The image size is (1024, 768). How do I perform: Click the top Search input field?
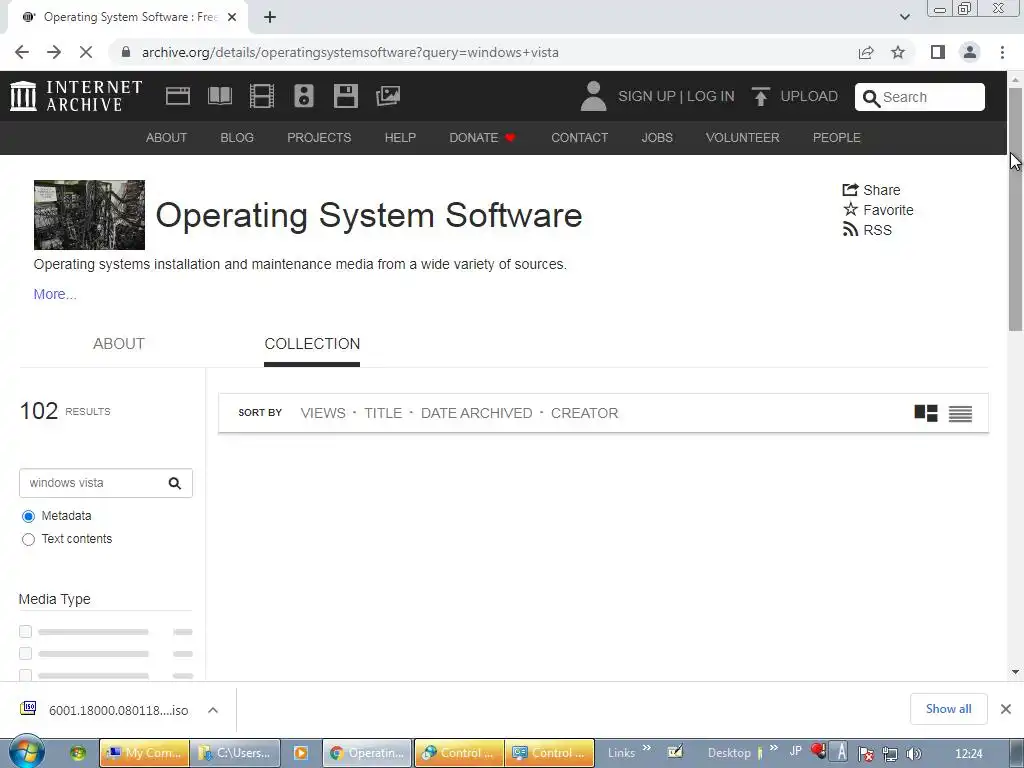[x=920, y=97]
